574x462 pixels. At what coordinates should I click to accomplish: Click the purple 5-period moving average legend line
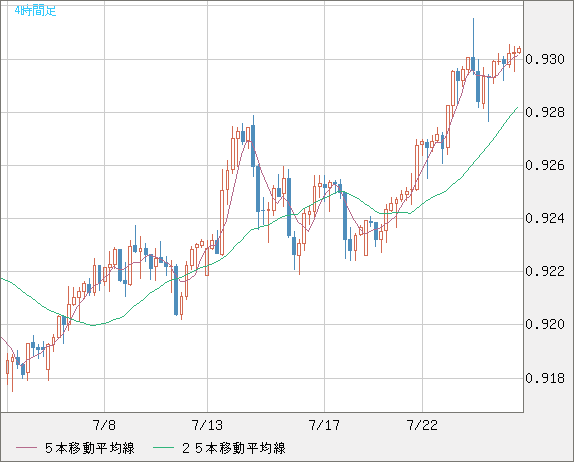point(26,448)
